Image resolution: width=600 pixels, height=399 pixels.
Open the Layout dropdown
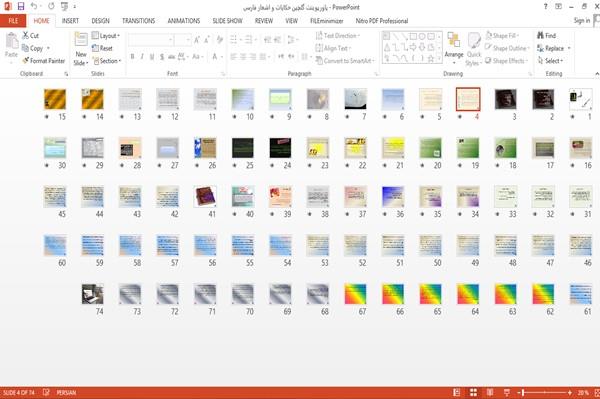coord(106,36)
